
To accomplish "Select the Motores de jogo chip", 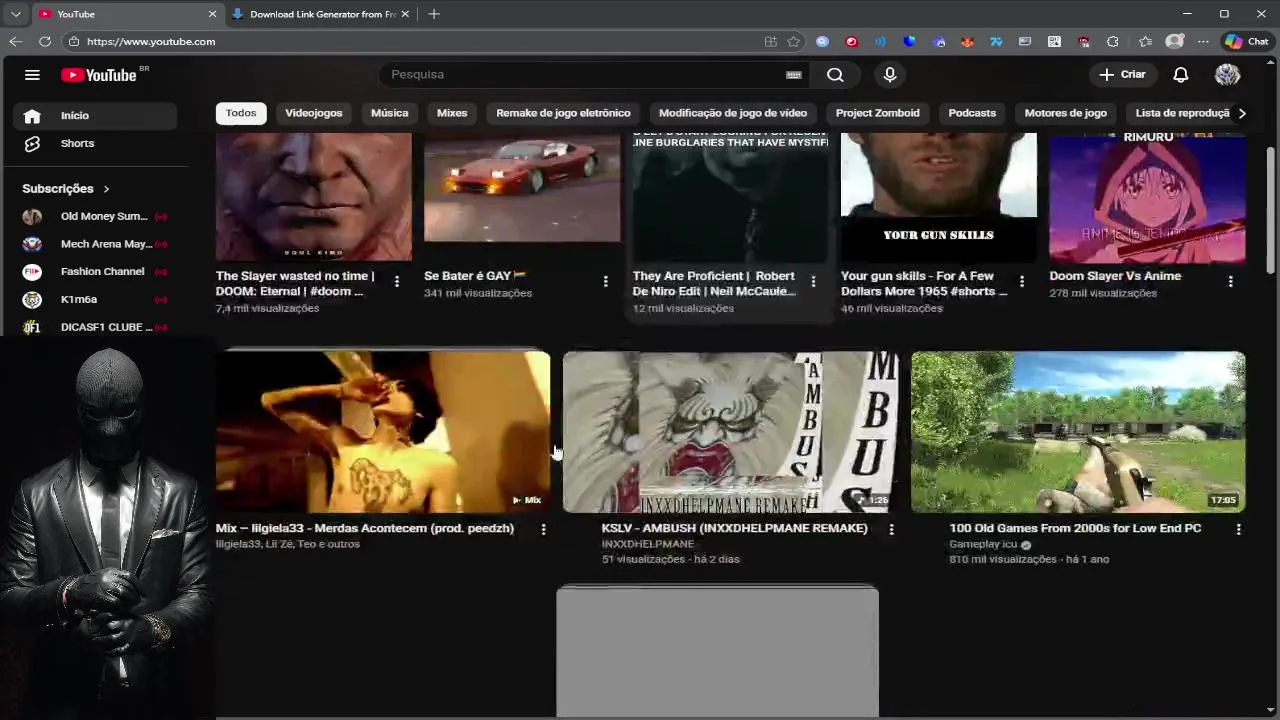I will click(x=1066, y=113).
